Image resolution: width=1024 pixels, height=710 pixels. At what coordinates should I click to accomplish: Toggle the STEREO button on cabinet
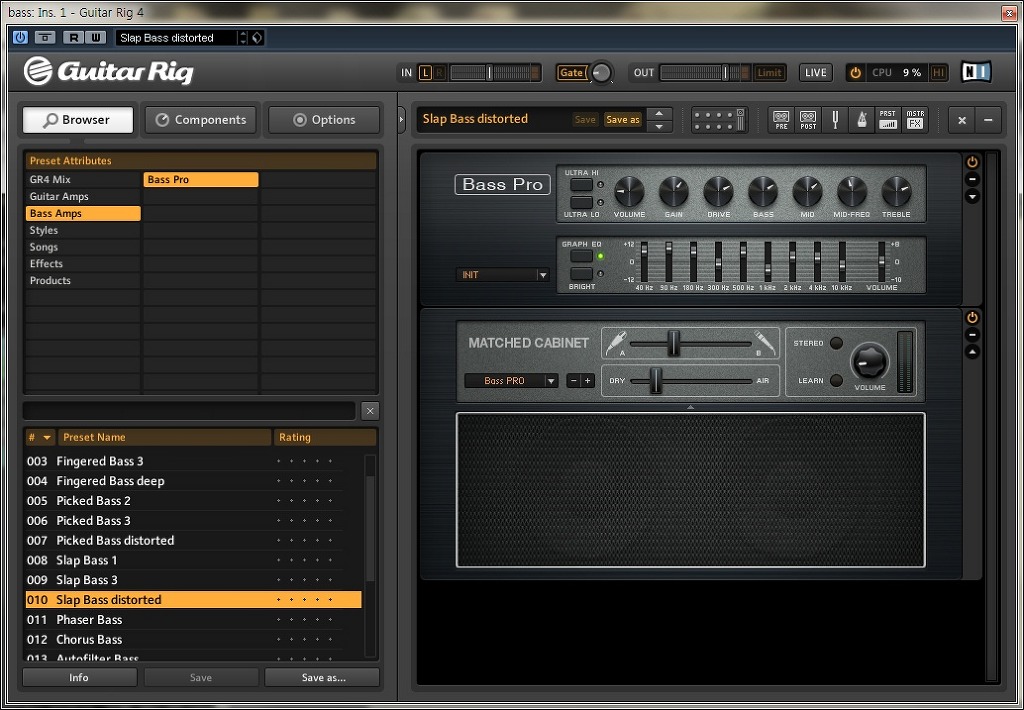[836, 343]
